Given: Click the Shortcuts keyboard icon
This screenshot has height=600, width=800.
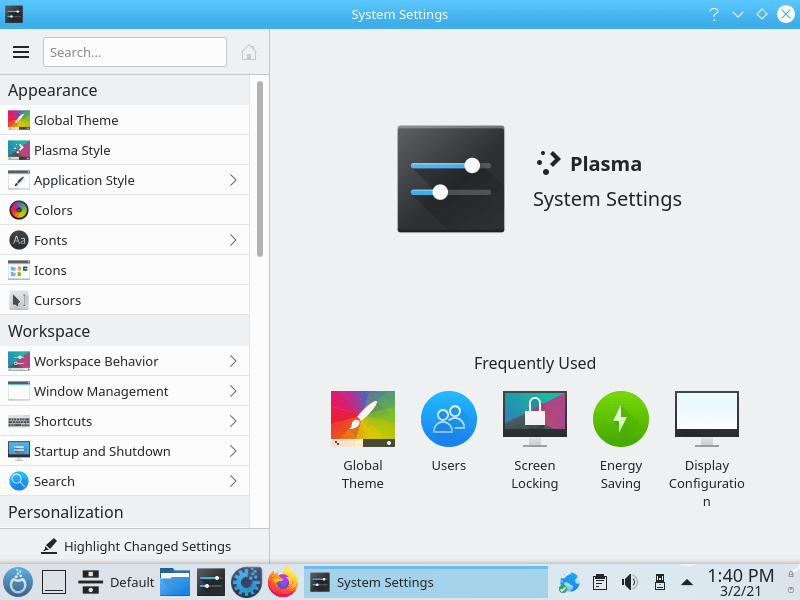Looking at the screenshot, I should [19, 421].
